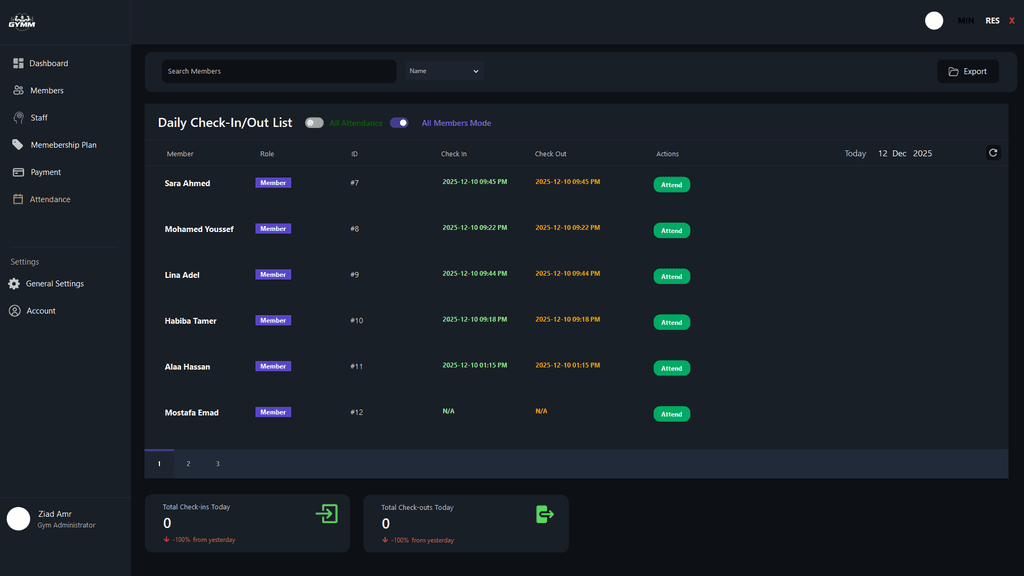This screenshot has height=576, width=1024.
Task: Click the Staff icon in sidebar
Action: click(x=18, y=117)
